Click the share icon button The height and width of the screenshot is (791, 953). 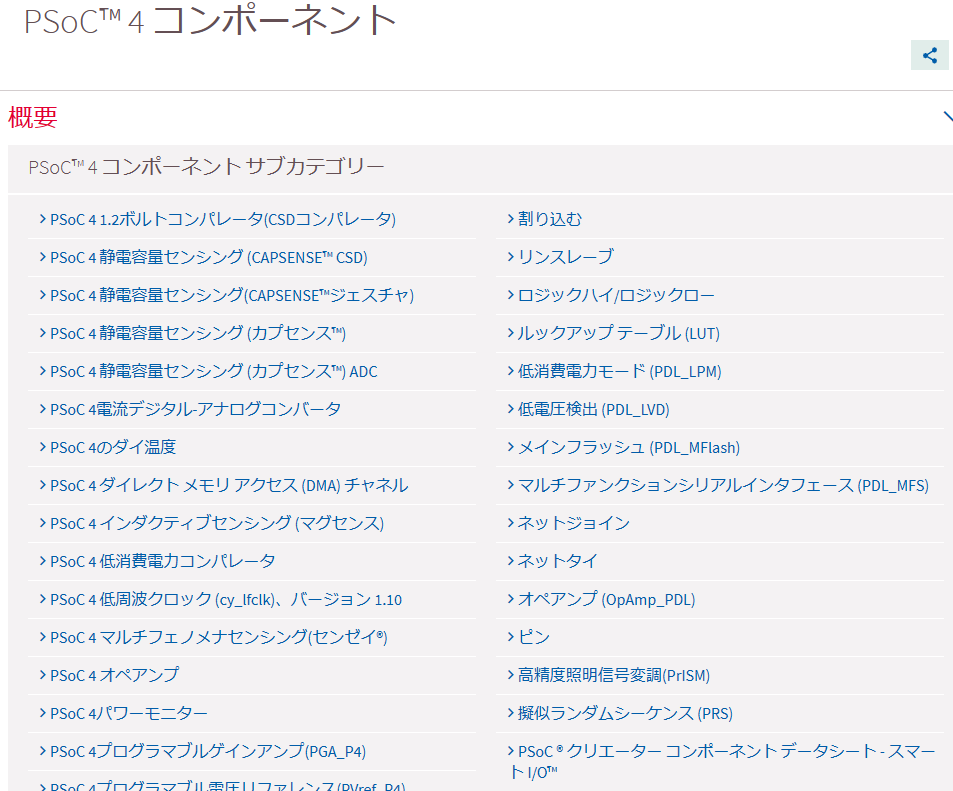point(929,55)
